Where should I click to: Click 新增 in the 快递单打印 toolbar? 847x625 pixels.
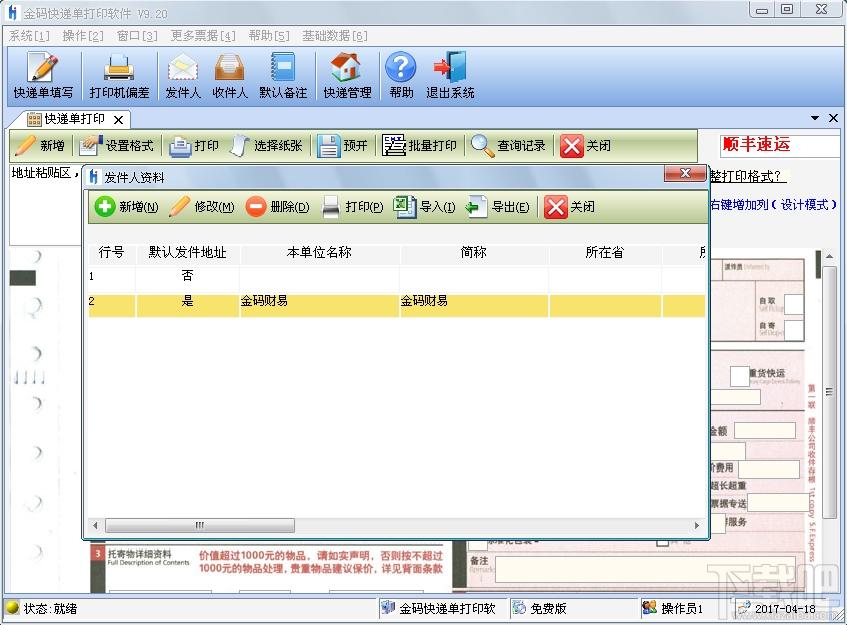click(x=40, y=145)
